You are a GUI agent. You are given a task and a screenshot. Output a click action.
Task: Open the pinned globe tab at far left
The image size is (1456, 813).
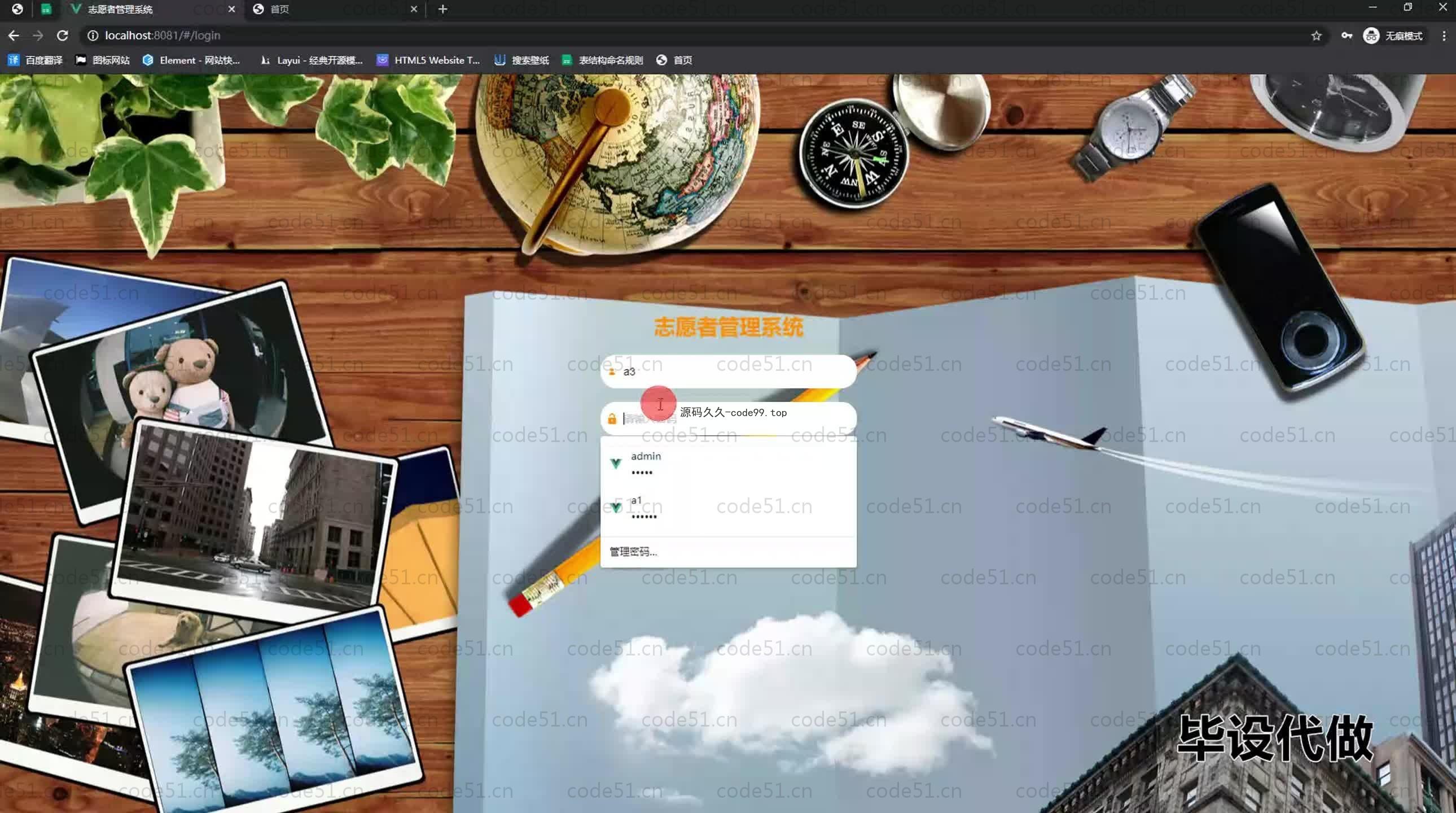(x=17, y=9)
